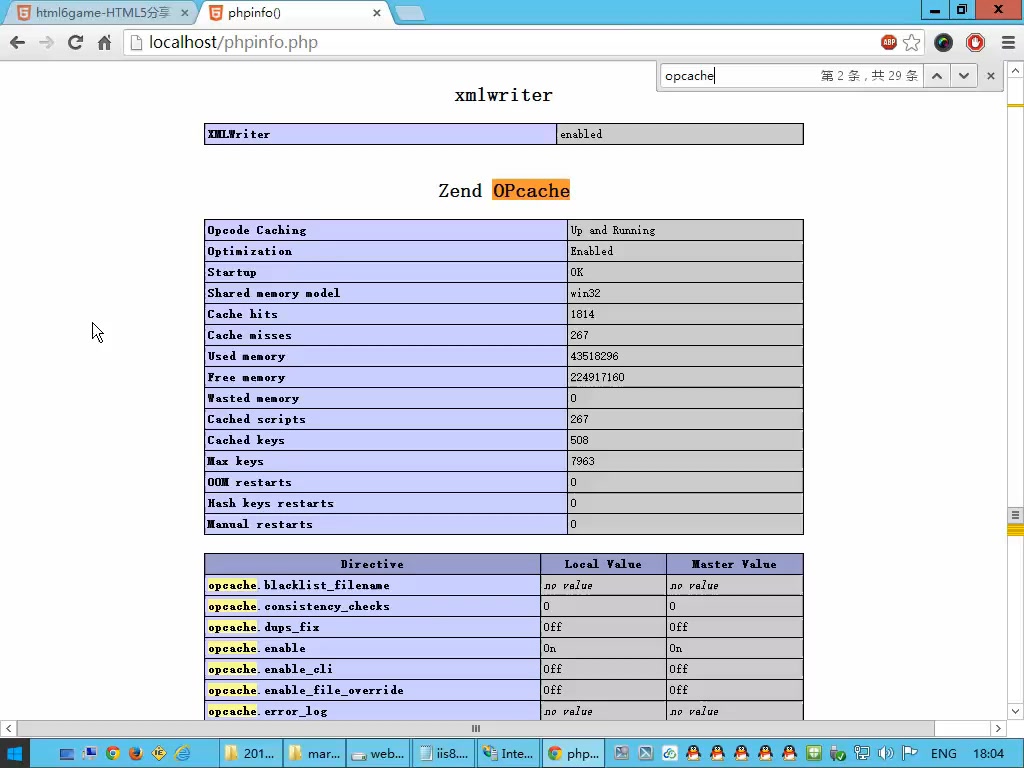Open the Firefox shortcut in quick launch
This screenshot has height=768, width=1024.
135,754
